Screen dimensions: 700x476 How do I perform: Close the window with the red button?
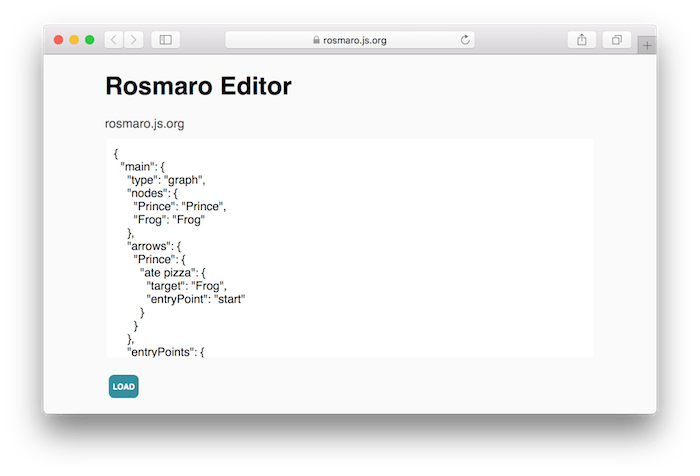(x=58, y=40)
